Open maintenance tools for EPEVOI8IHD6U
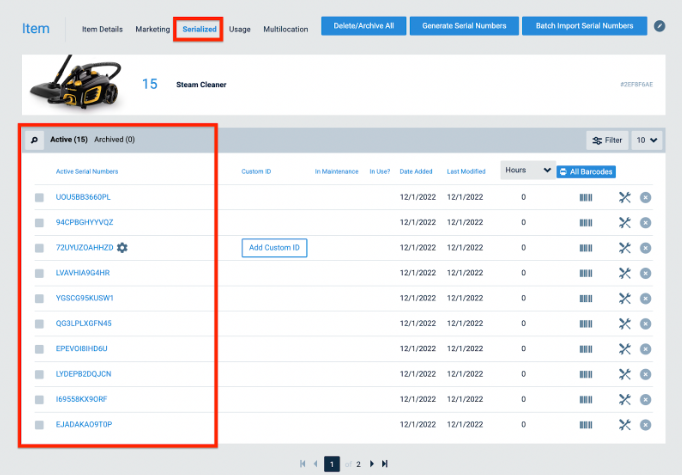This screenshot has width=682, height=475. tap(625, 349)
